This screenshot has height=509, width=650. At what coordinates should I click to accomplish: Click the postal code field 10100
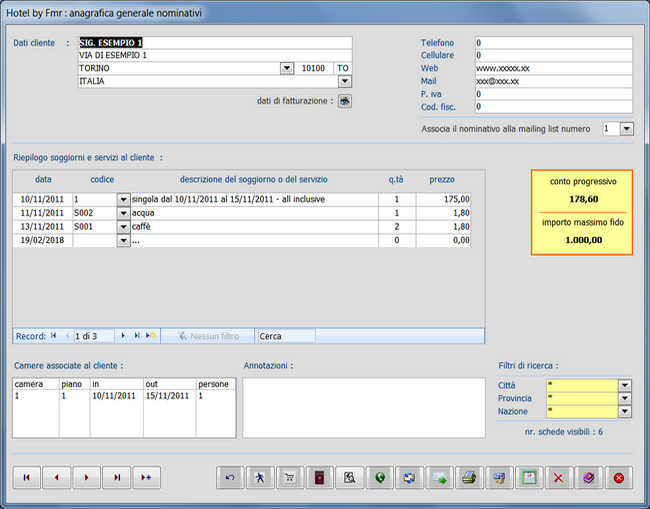pos(313,68)
